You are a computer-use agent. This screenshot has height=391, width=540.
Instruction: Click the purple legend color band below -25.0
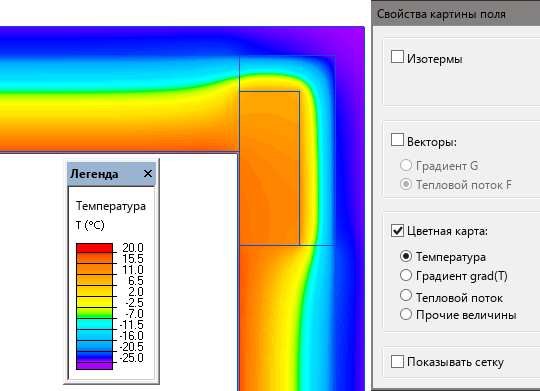(94, 366)
